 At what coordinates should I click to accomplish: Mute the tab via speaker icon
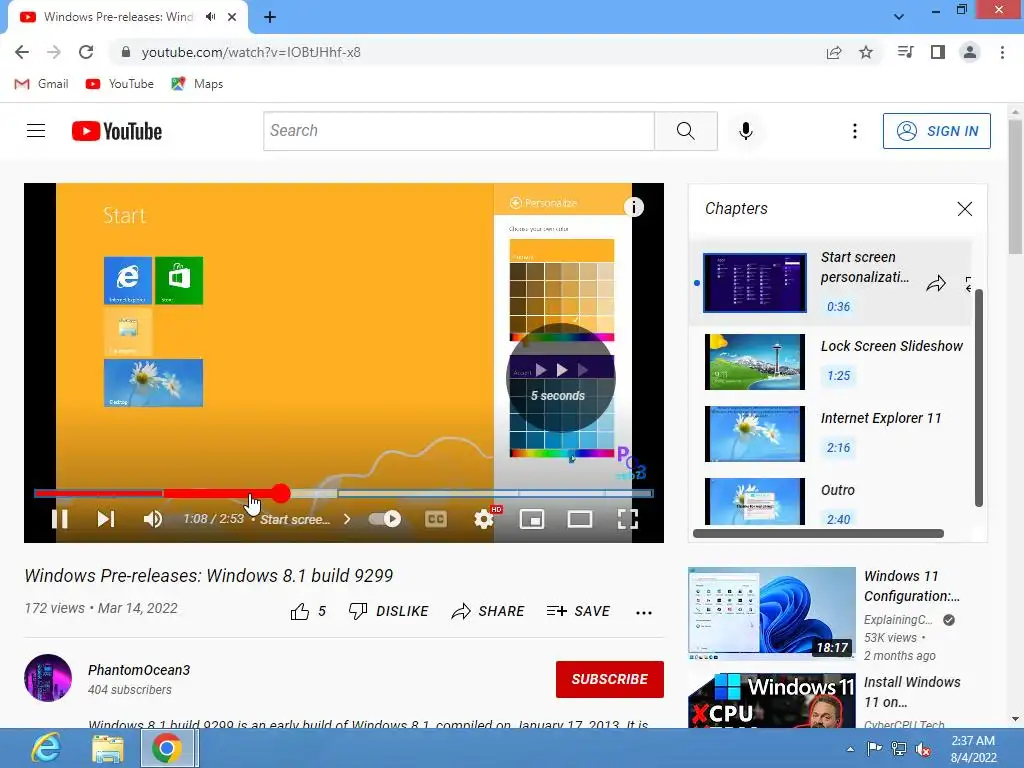click(x=210, y=17)
